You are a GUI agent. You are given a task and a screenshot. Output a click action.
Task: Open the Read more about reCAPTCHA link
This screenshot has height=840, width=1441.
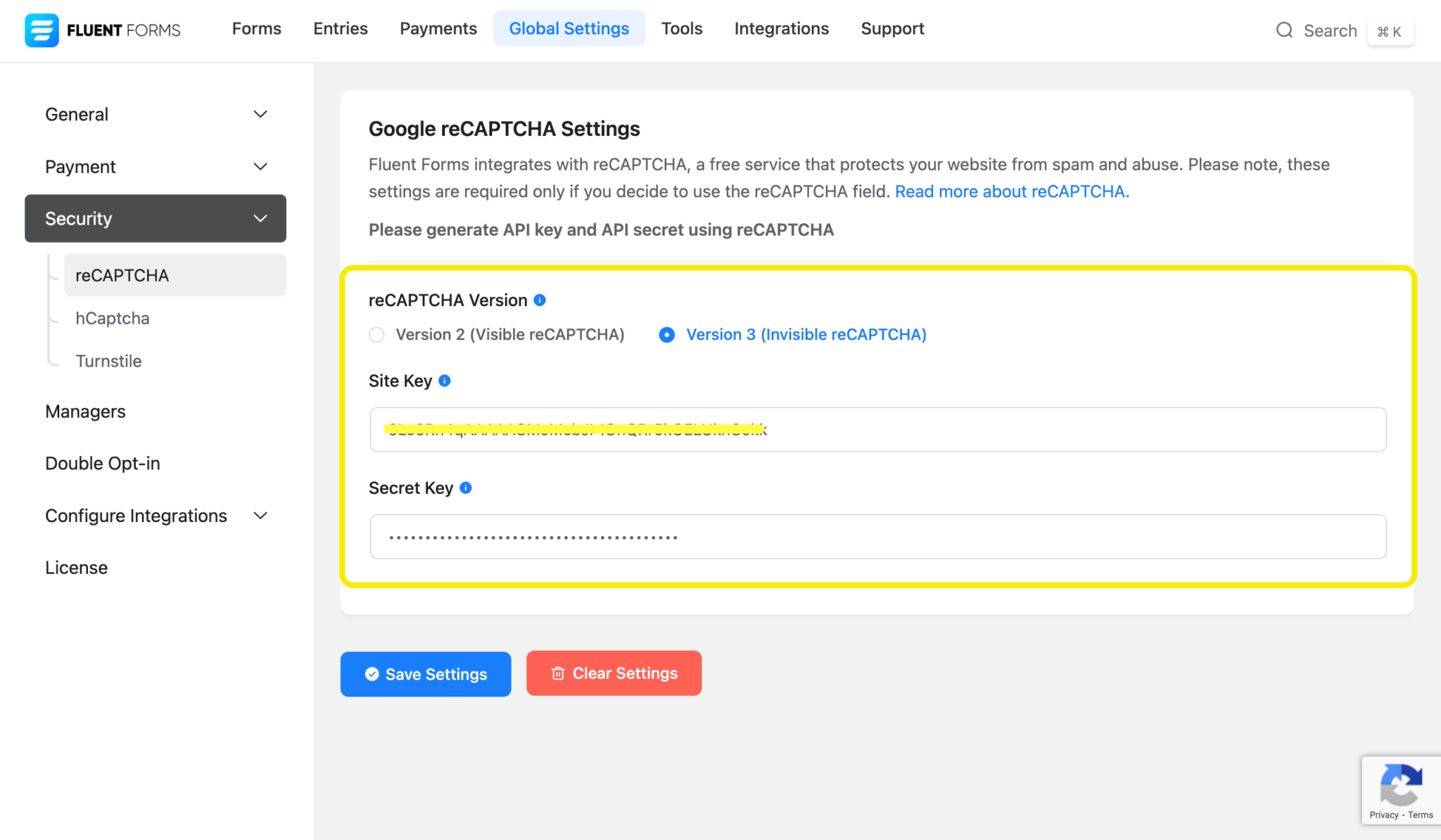(x=1010, y=191)
